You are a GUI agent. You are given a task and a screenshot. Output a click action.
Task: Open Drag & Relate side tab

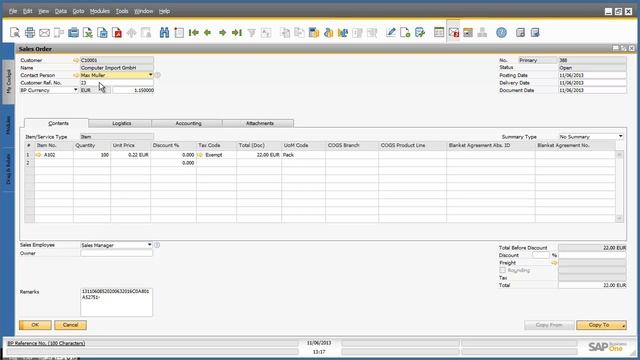8,169
